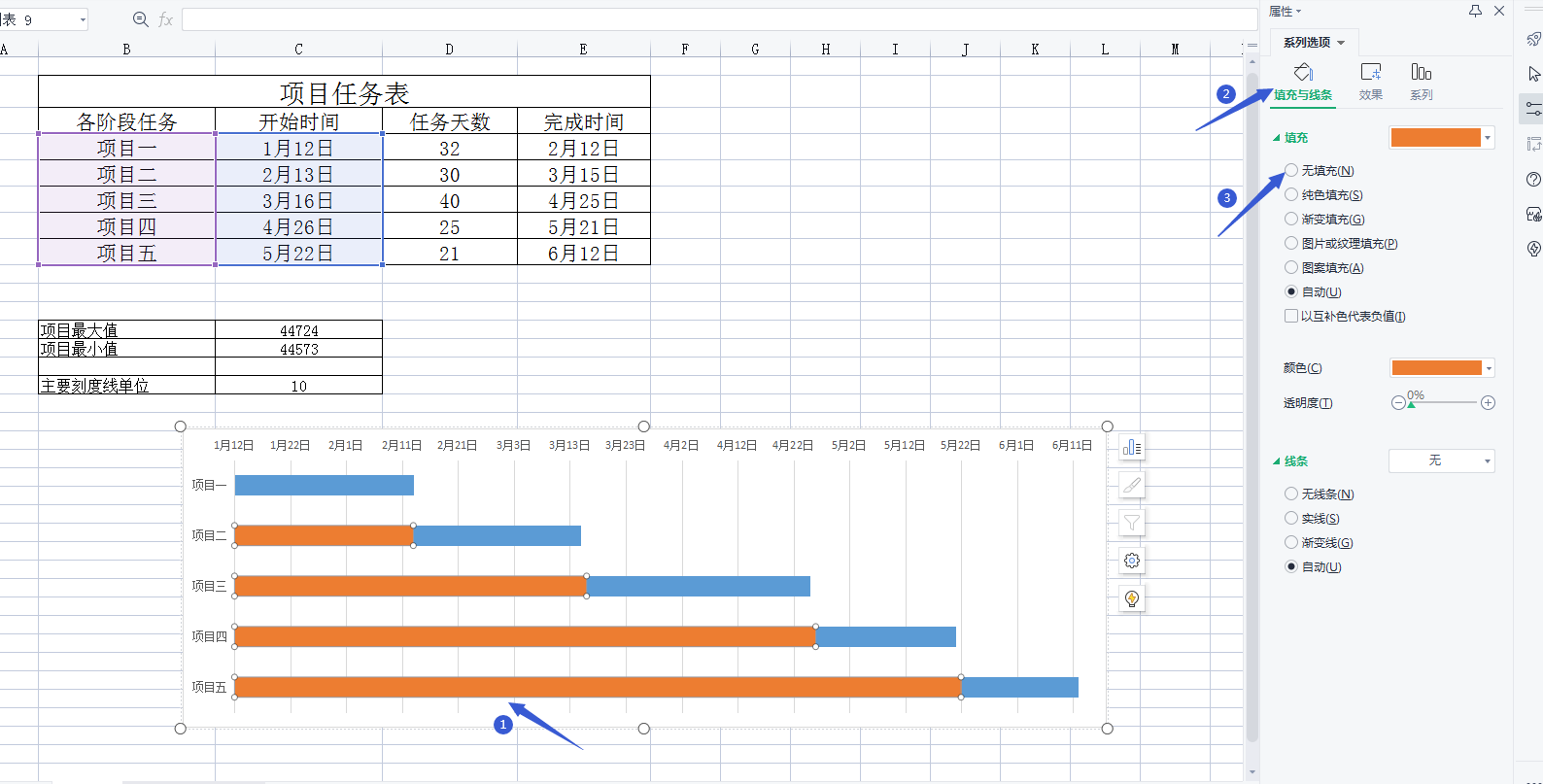Open the fill preset orange swatch dropdown
This screenshot has width=1543, height=784.
(x=1488, y=138)
